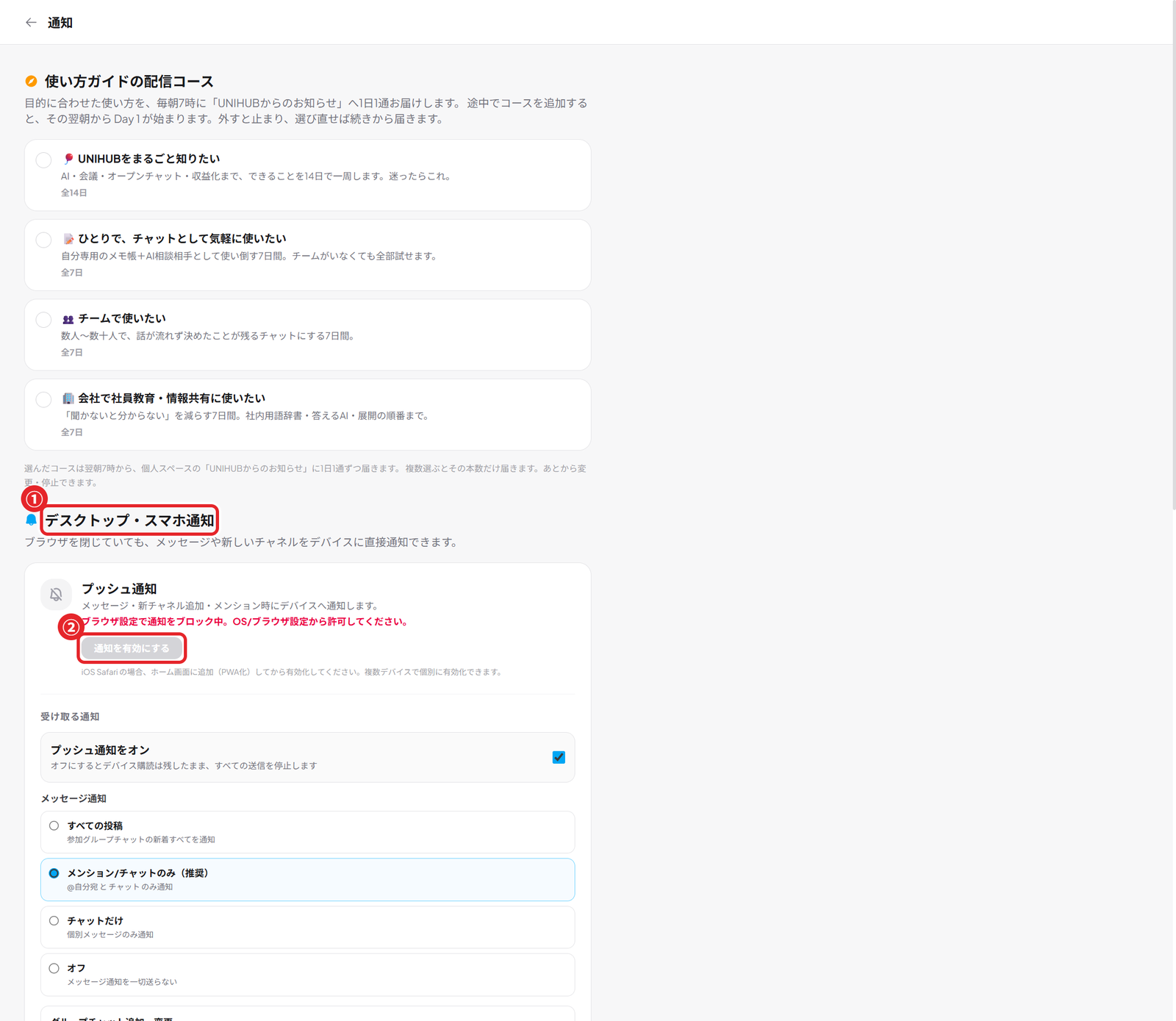Click the muted bell icon next to プッシュ通知

click(x=56, y=595)
